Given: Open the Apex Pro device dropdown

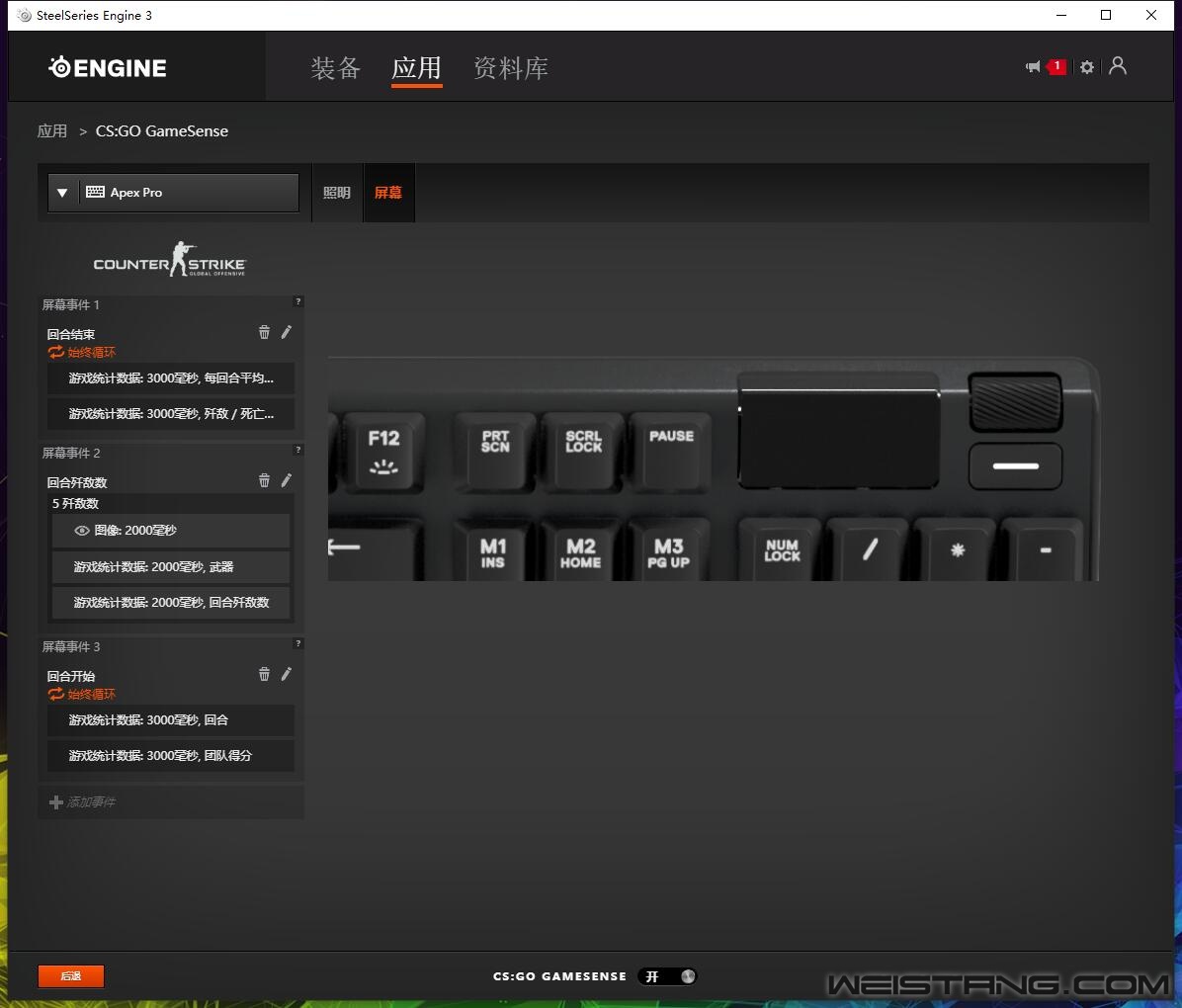Looking at the screenshot, I should [173, 193].
